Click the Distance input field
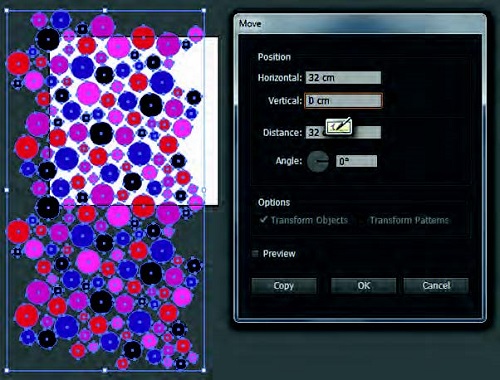 point(343,132)
